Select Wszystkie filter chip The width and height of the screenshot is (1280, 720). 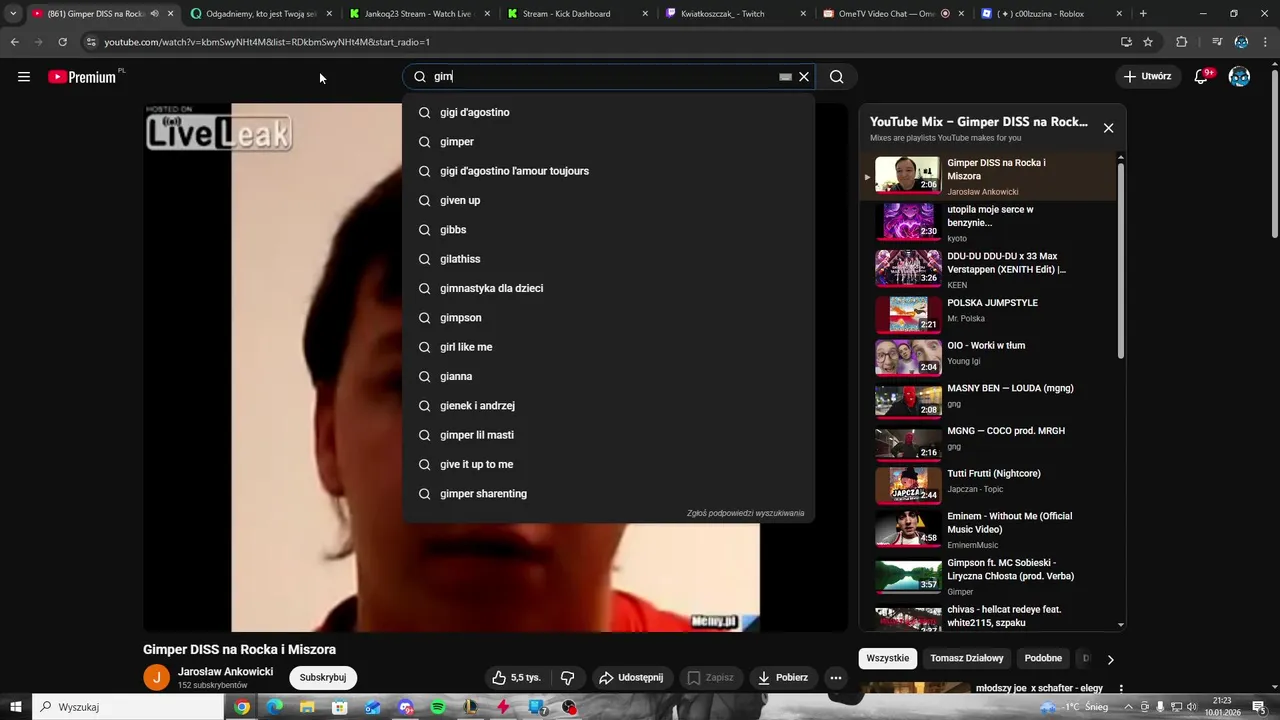(x=888, y=658)
